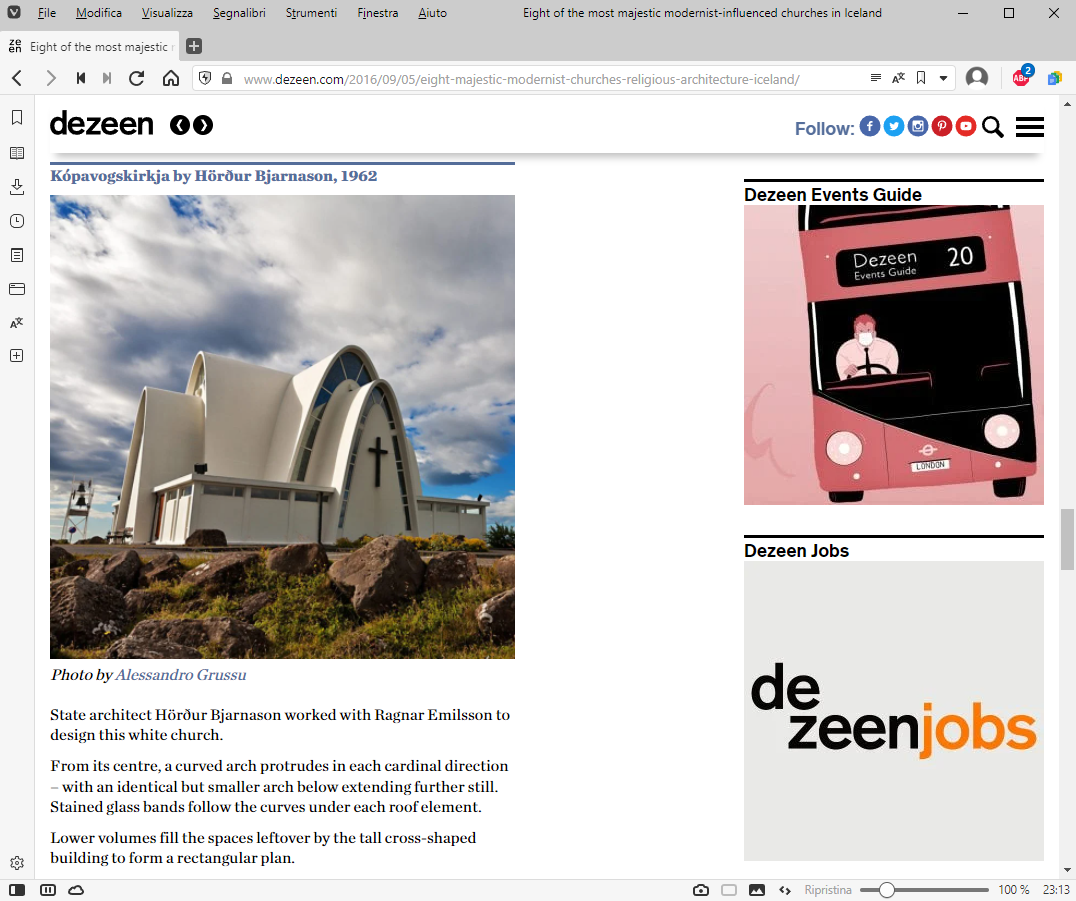The image size is (1076, 901).
Task: Open Dezeen's Pinterest page
Action: click(942, 126)
